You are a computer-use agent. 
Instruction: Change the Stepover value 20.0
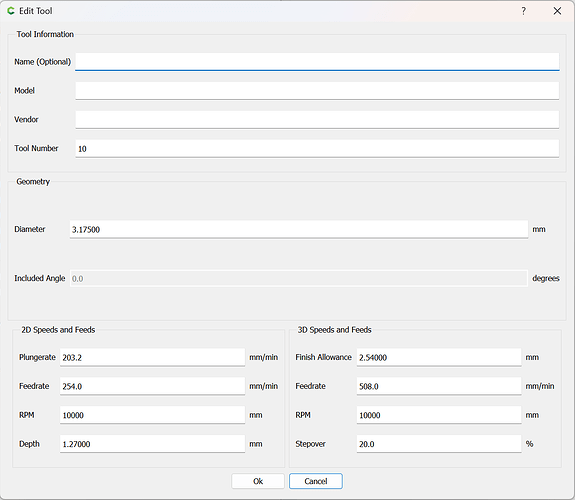click(x=439, y=444)
